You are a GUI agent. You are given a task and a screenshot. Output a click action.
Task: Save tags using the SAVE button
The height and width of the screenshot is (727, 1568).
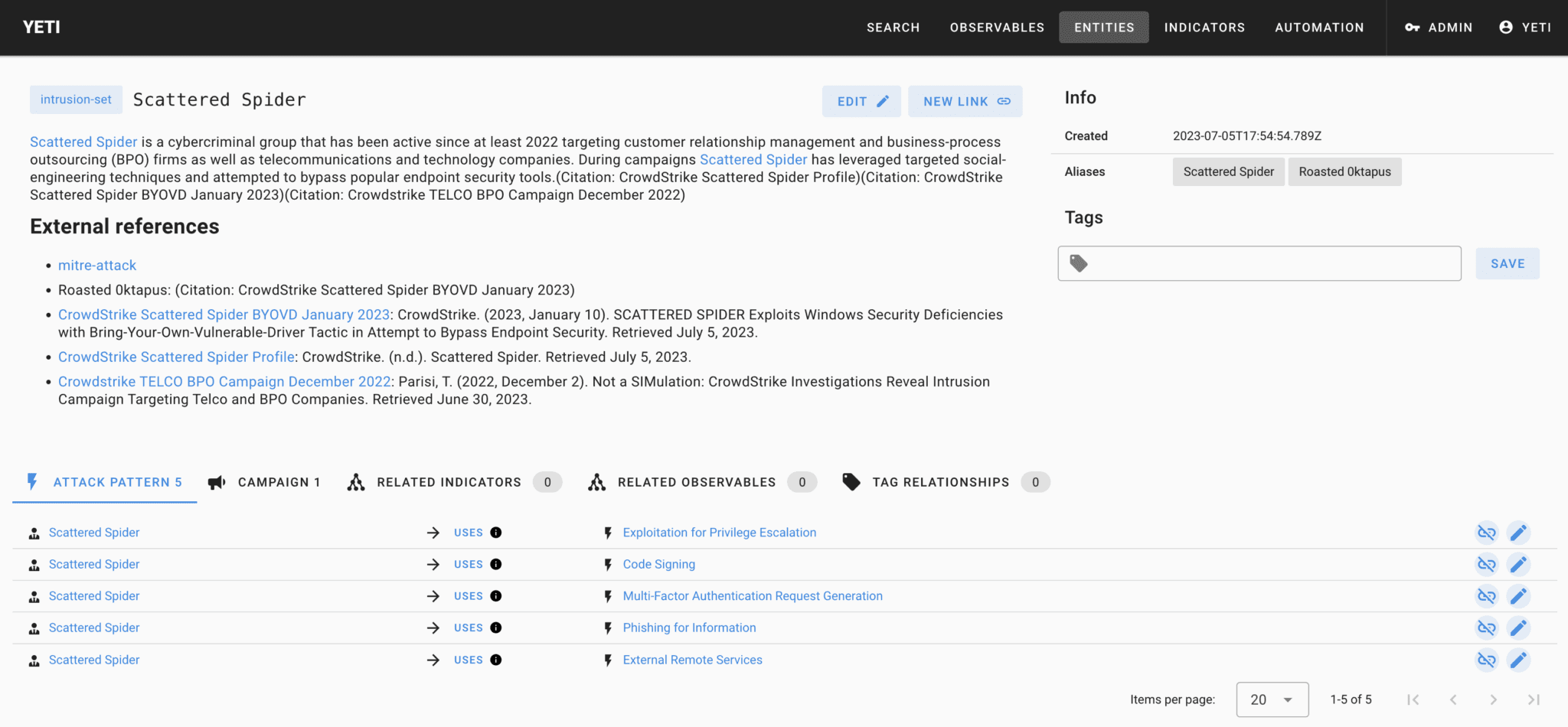pos(1506,262)
